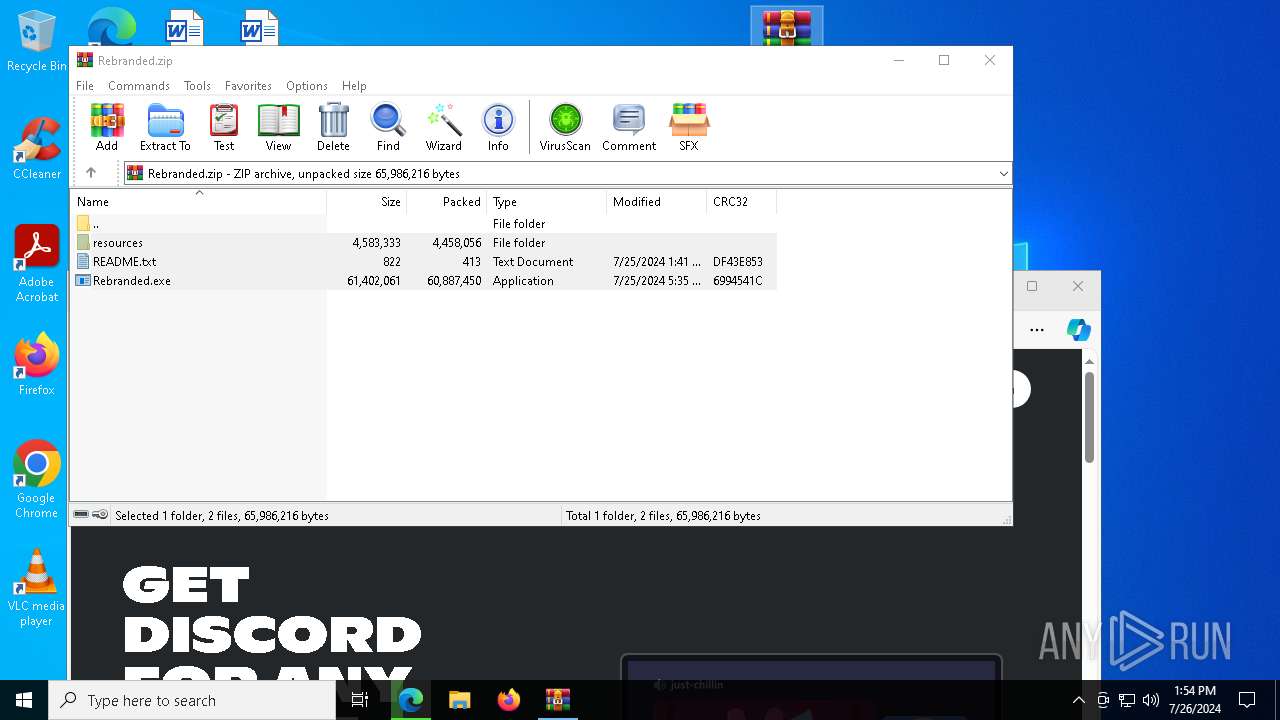Click the Delete trash can icon
The height and width of the screenshot is (720, 1280).
tap(333, 127)
